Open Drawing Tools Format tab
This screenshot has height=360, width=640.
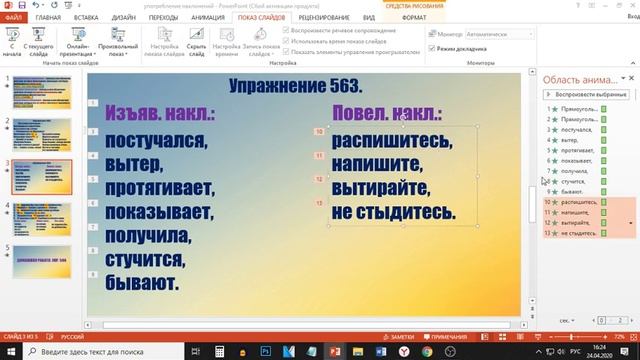coord(414,18)
